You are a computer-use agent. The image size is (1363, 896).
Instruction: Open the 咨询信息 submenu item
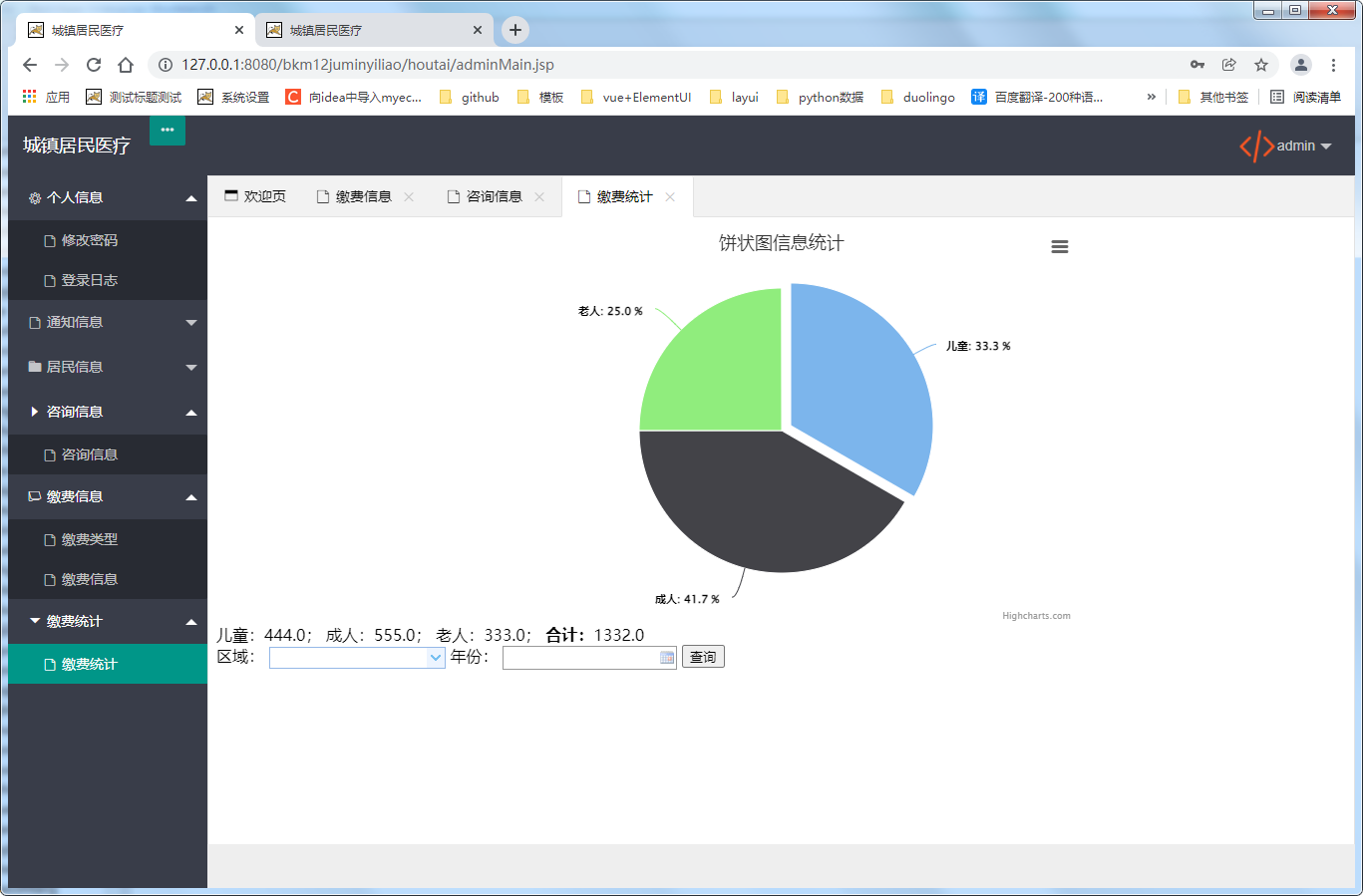(108, 454)
